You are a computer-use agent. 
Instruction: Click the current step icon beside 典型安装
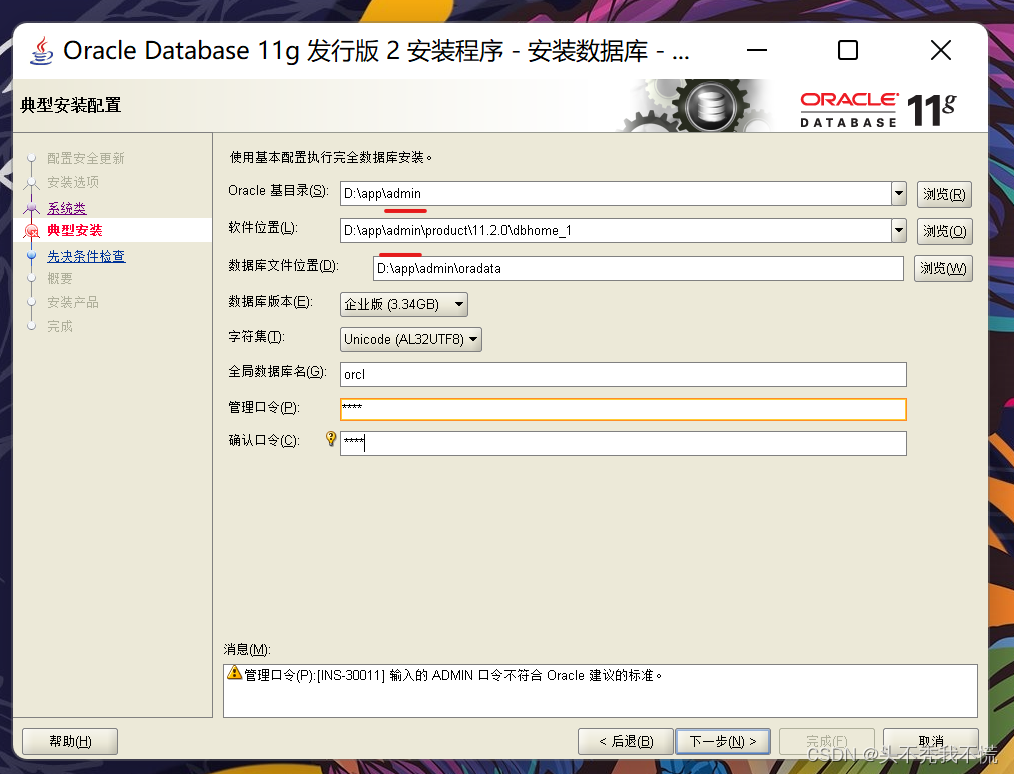pos(31,230)
